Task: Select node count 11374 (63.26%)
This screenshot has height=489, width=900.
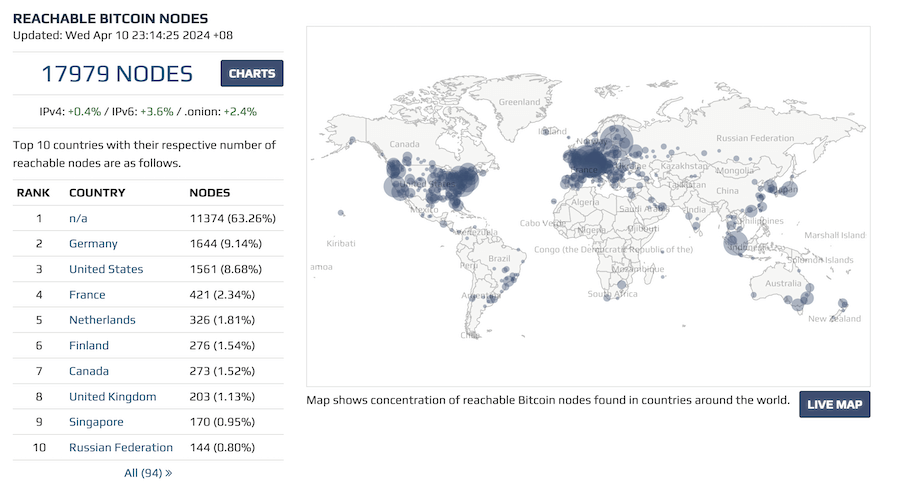Action: tap(232, 218)
